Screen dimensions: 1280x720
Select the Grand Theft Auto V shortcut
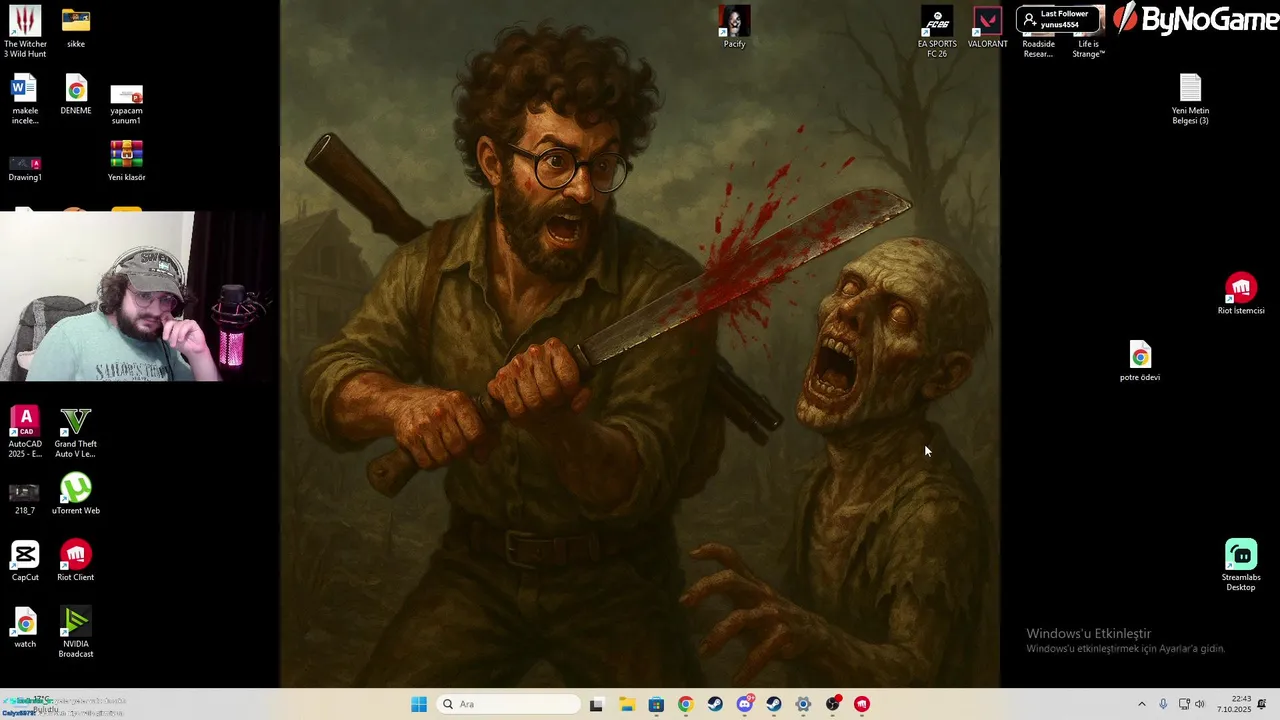pos(76,432)
